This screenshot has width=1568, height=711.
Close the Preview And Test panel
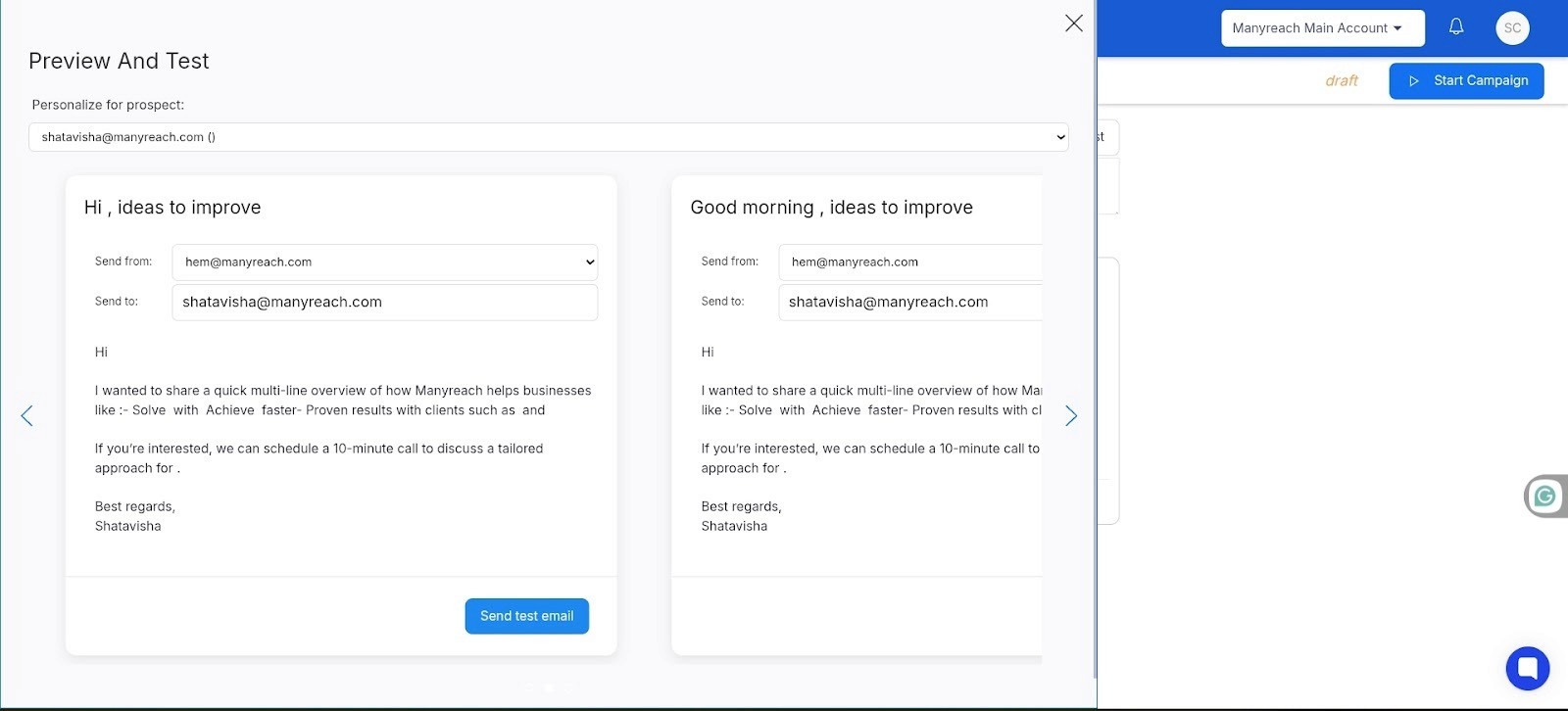coord(1074,24)
